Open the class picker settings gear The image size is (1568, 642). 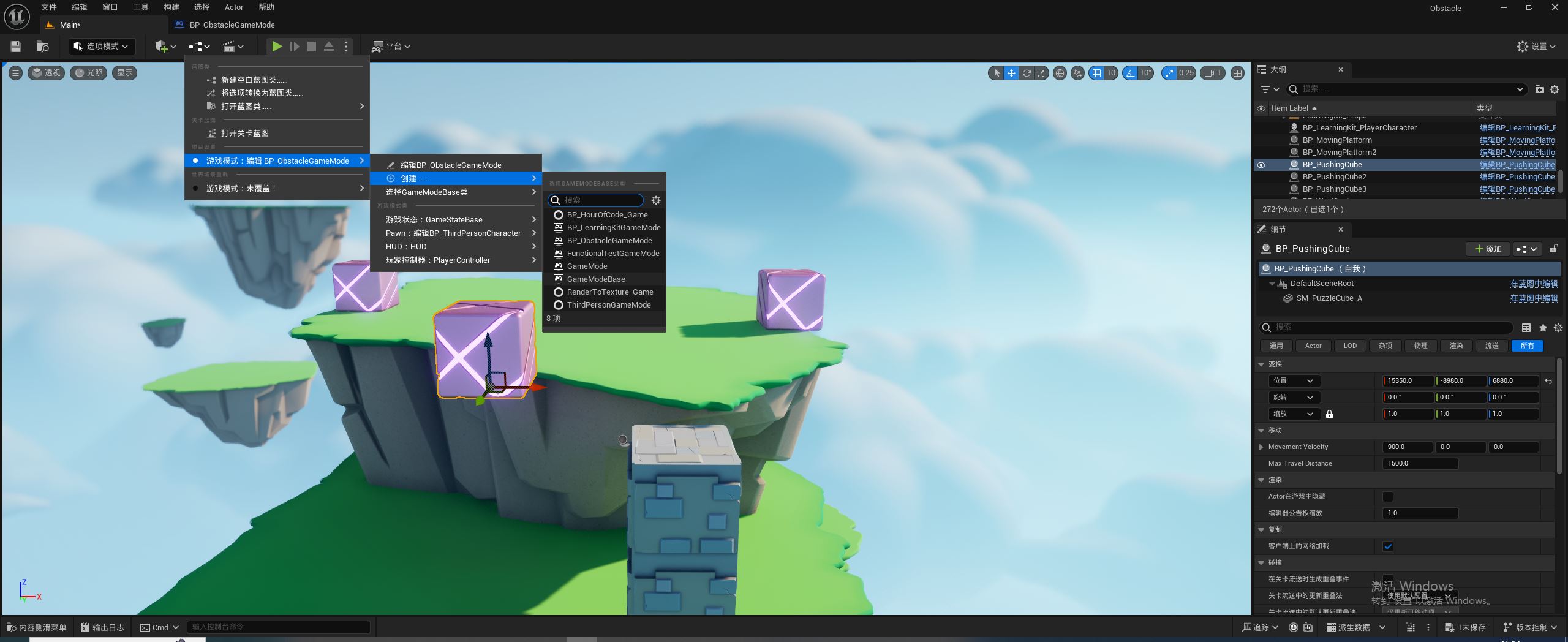tap(656, 200)
